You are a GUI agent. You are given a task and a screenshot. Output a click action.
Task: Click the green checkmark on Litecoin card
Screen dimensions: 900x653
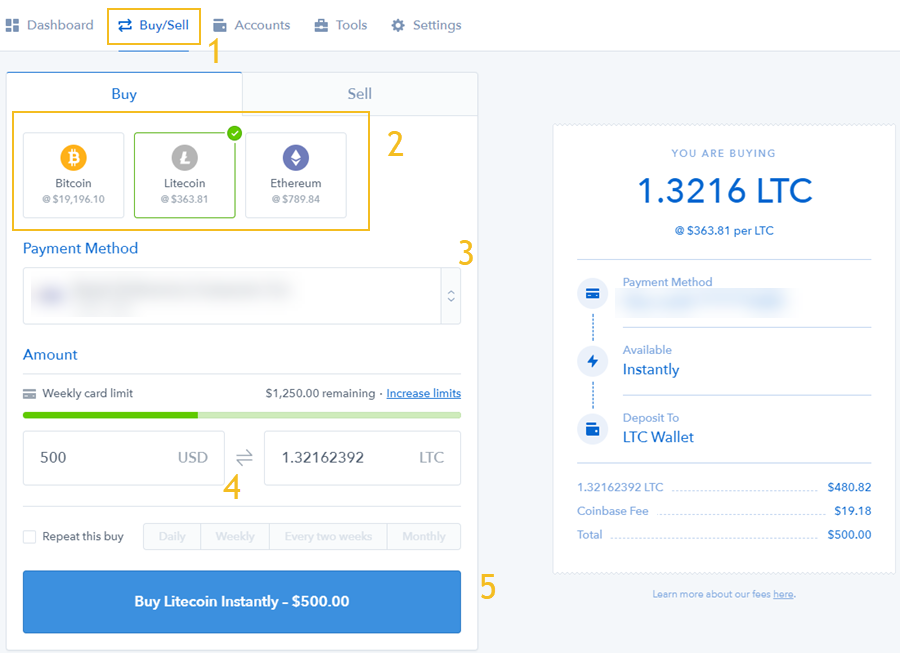coord(234,133)
